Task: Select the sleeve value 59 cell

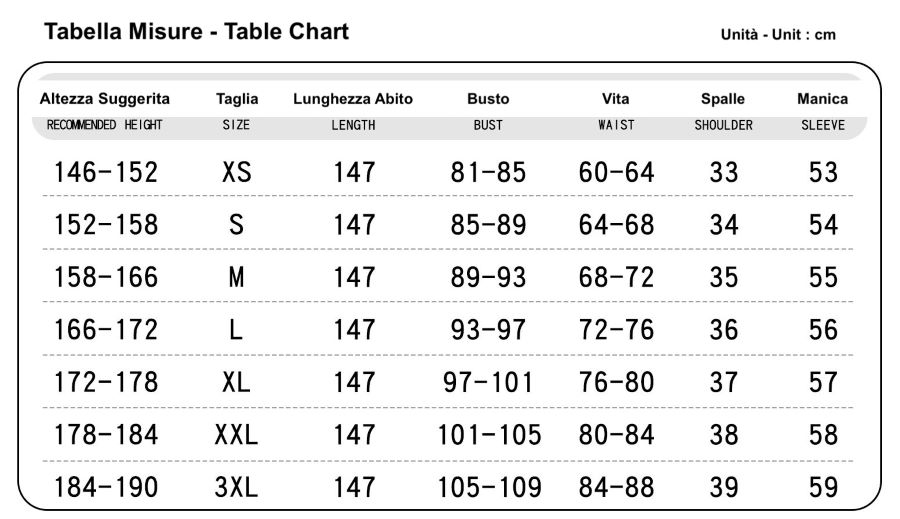Action: pos(823,488)
